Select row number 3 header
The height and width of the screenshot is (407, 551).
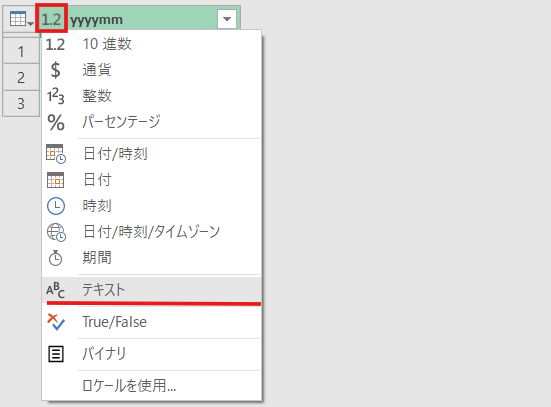tap(21, 103)
